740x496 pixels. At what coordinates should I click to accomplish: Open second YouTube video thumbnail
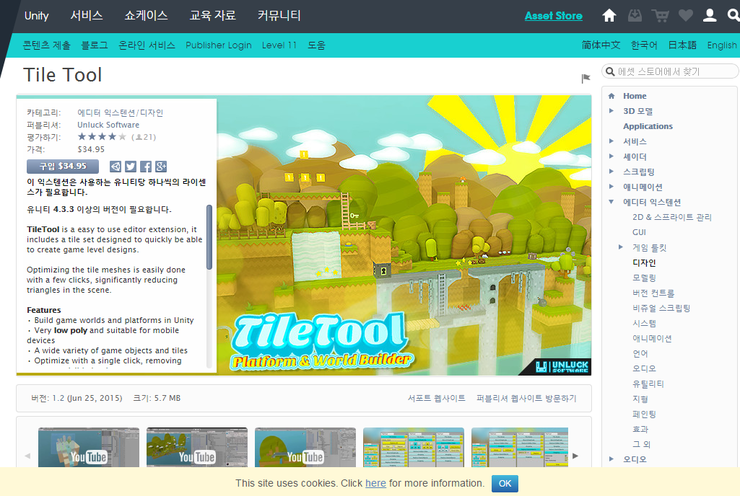197,448
